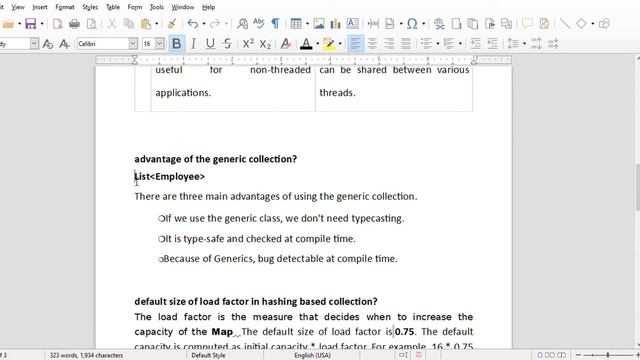Image resolution: width=640 pixels, height=360 pixels.
Task: Open the Table menu
Action: [x=113, y=7]
